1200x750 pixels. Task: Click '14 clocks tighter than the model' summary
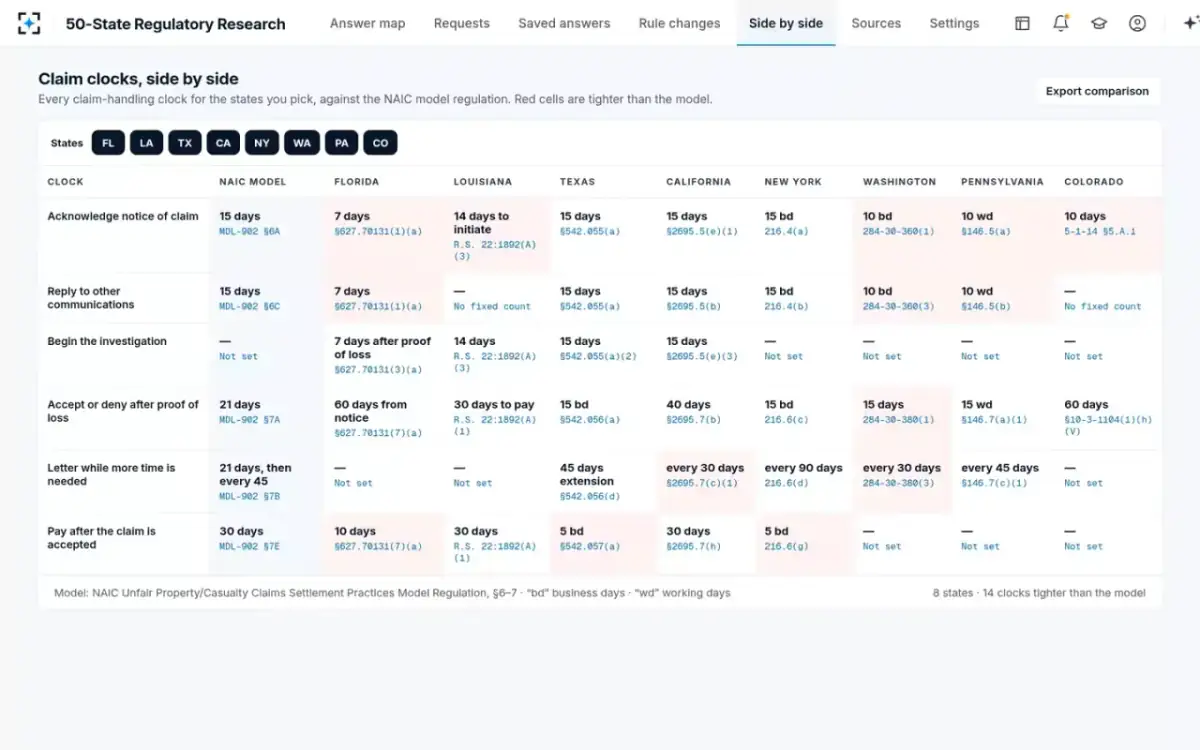coord(1064,593)
